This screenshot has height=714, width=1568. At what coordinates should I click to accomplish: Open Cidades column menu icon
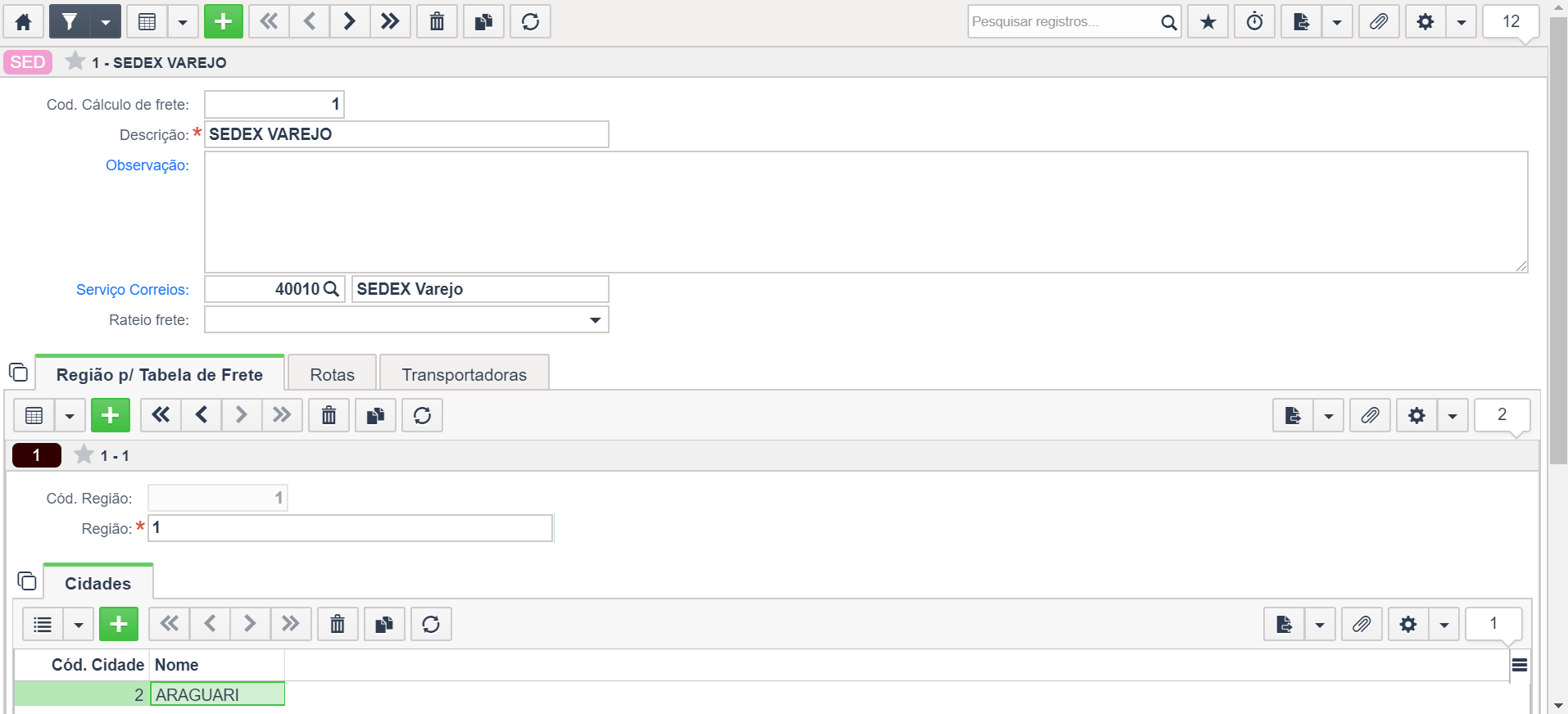1520,665
